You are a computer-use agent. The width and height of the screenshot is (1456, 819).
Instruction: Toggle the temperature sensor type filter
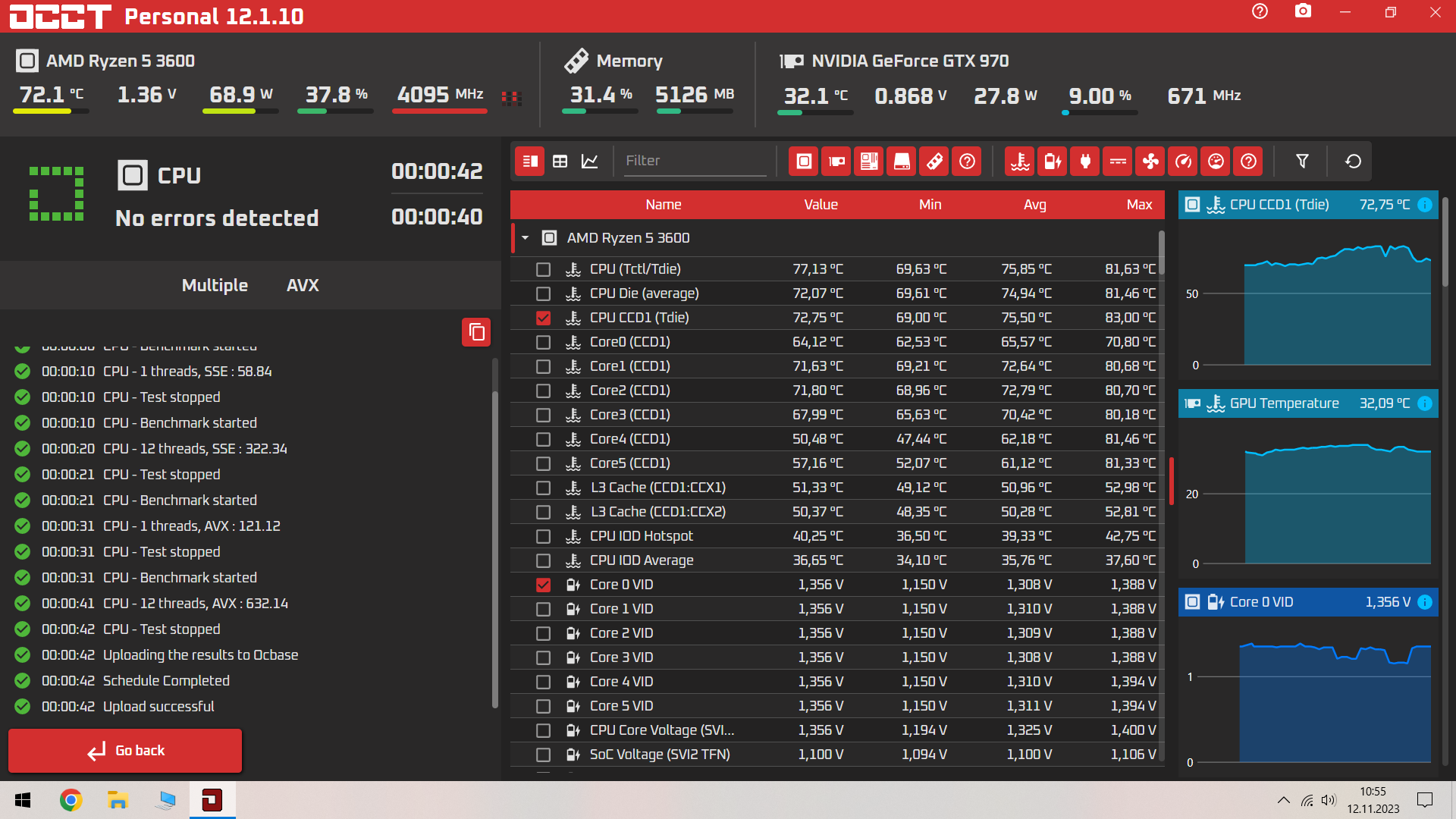point(1020,161)
